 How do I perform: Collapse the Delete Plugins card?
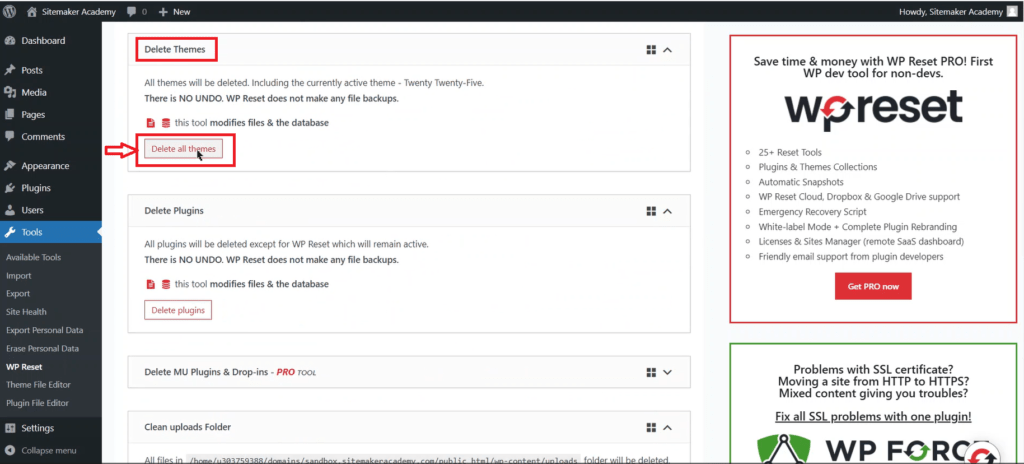pyautogui.click(x=667, y=211)
